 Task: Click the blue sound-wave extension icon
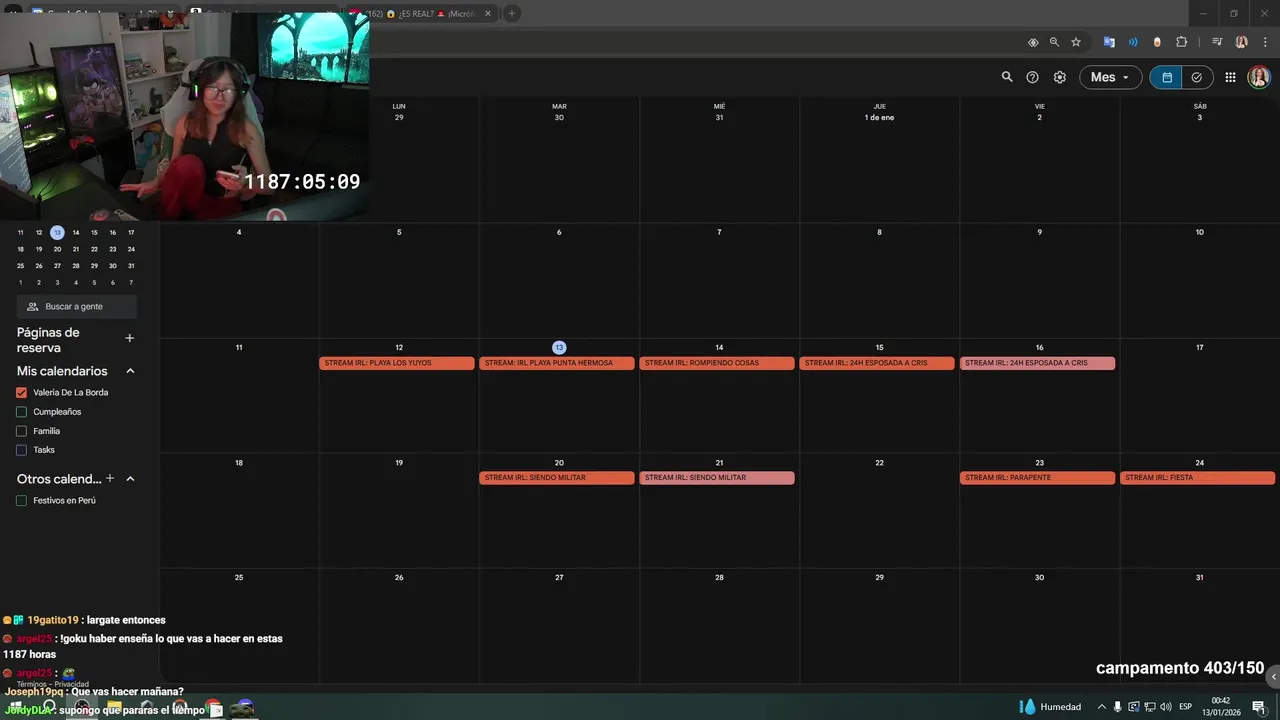1133,42
